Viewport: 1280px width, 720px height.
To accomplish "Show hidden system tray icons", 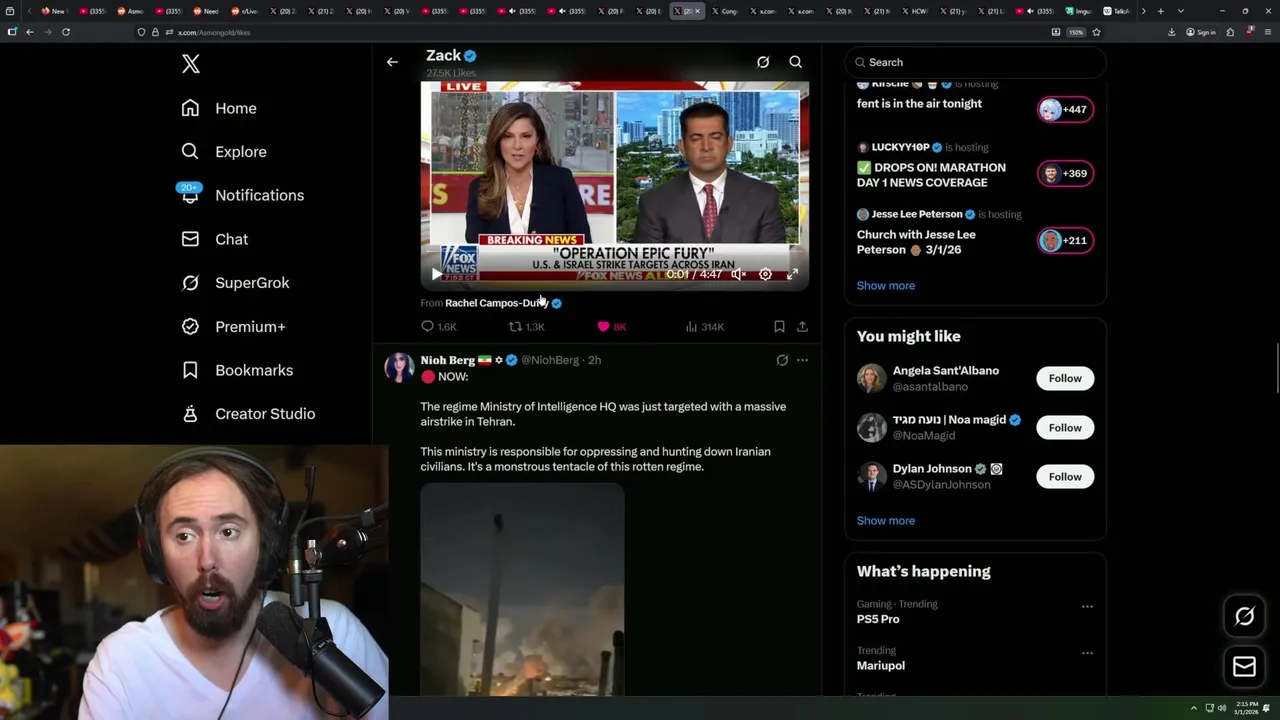I will point(1193,708).
